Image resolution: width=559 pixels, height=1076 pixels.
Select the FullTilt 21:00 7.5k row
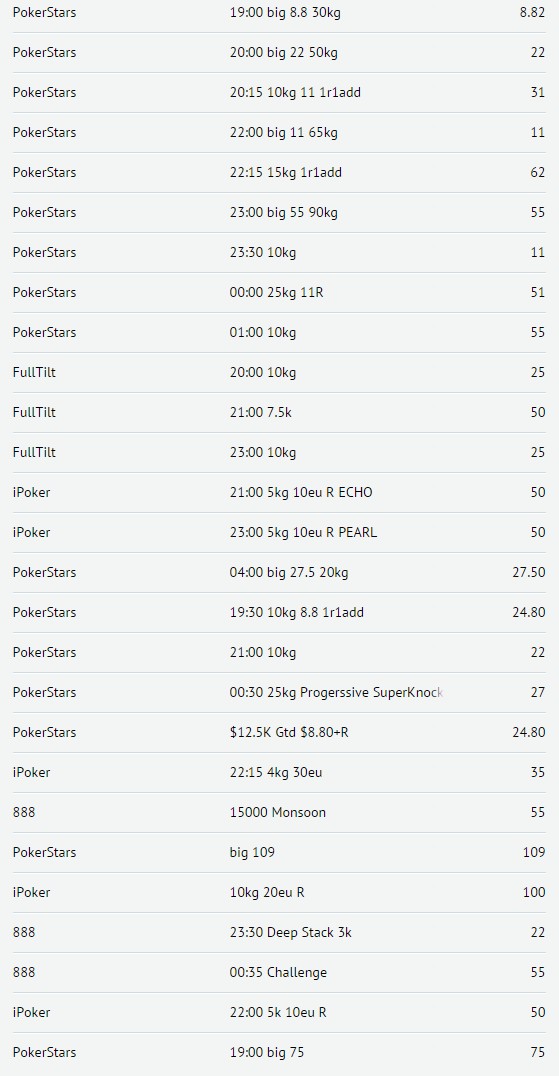point(279,412)
